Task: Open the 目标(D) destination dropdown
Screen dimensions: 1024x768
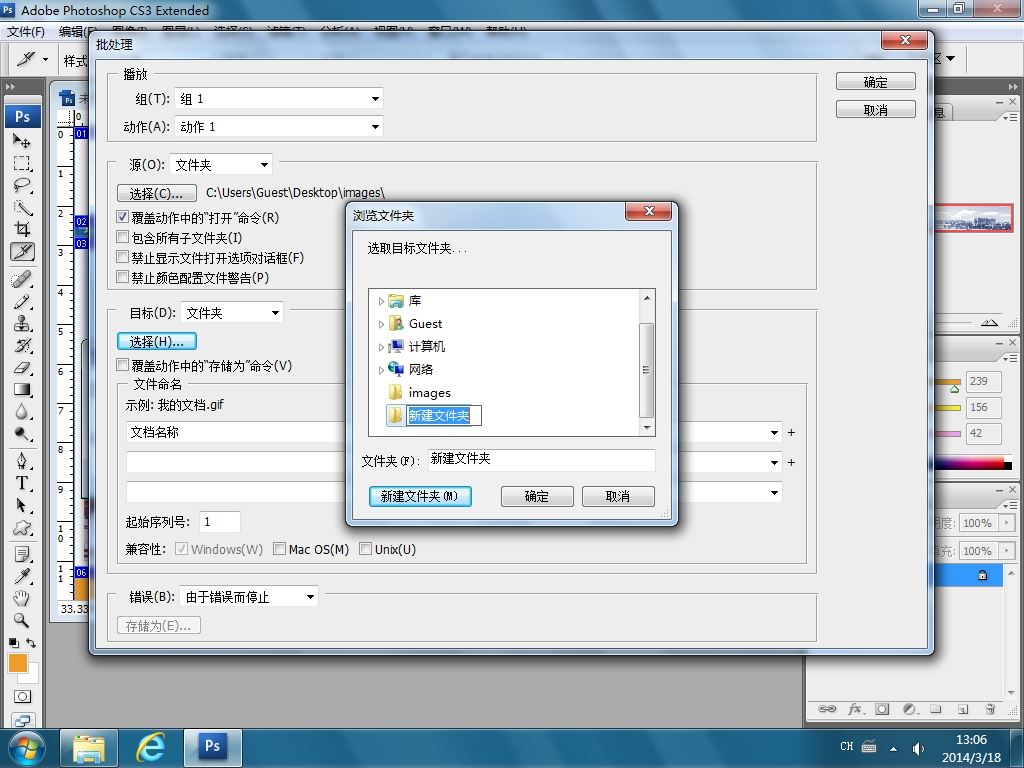Action: (232, 313)
